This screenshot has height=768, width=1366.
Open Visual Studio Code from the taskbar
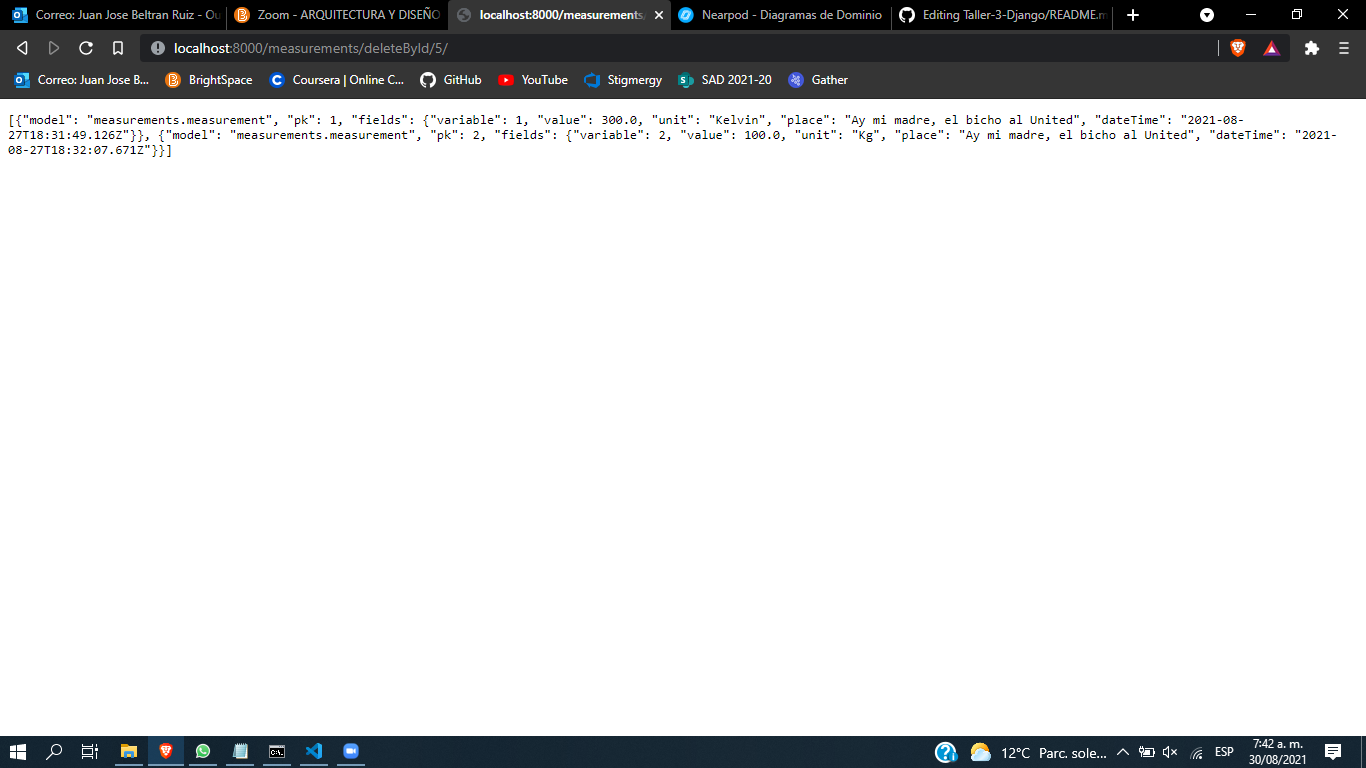point(314,751)
